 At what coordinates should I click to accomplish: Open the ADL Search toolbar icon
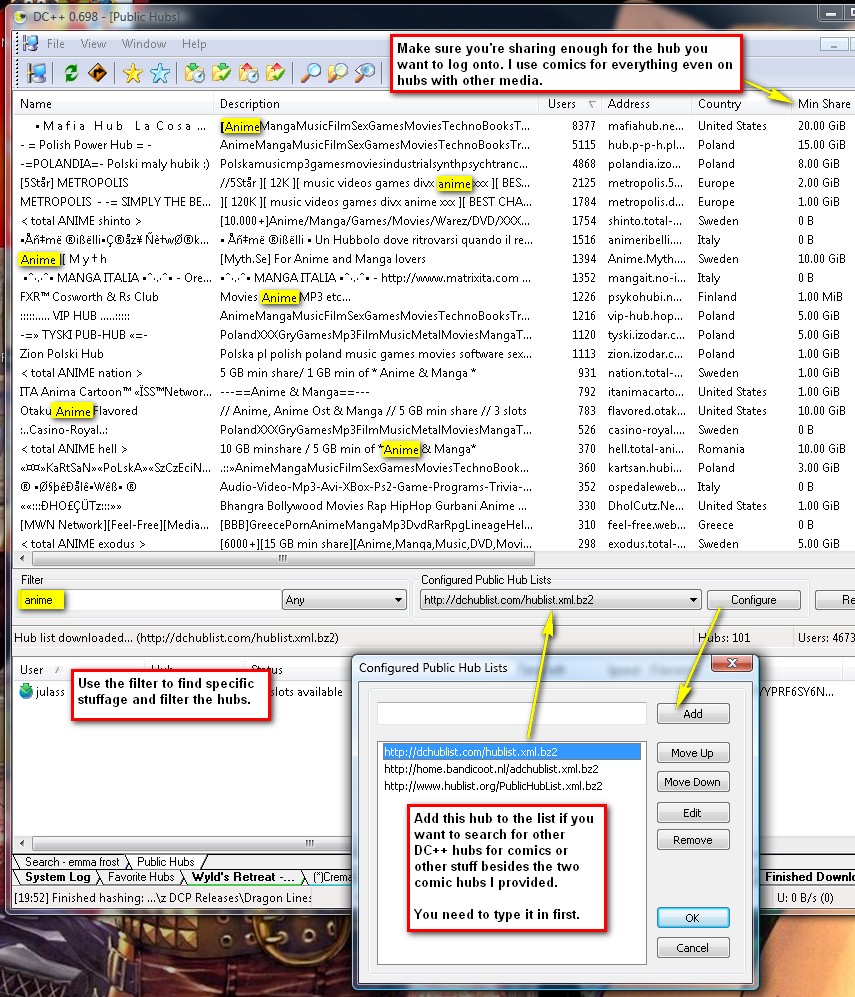click(x=338, y=72)
